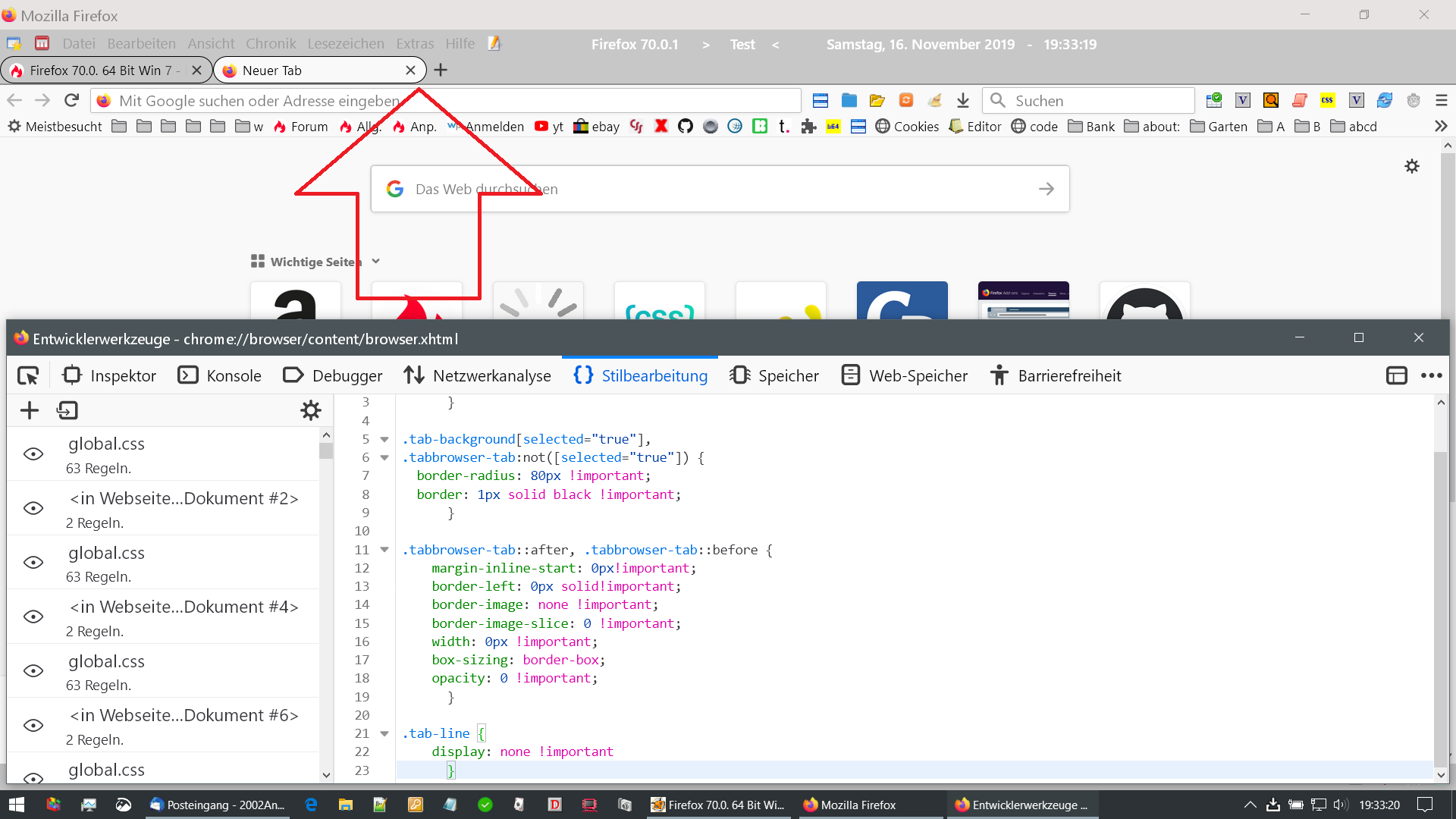Click the element picker icon in devtools

28,375
